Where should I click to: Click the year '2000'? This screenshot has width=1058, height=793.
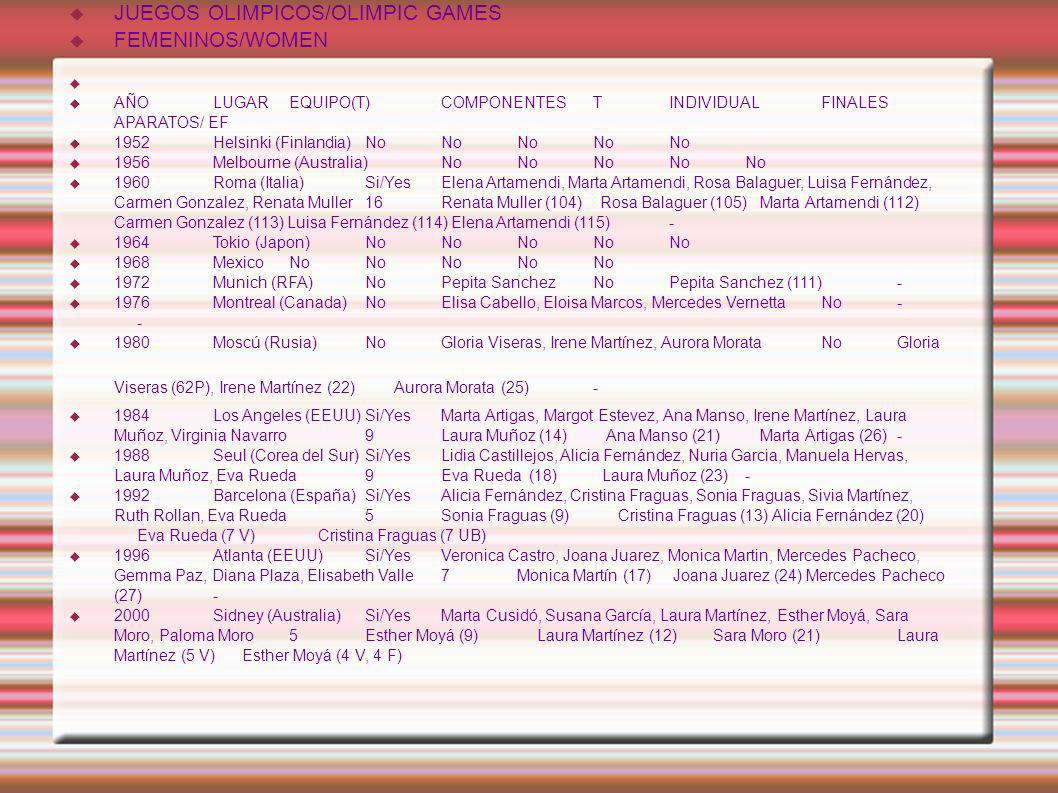[132, 616]
